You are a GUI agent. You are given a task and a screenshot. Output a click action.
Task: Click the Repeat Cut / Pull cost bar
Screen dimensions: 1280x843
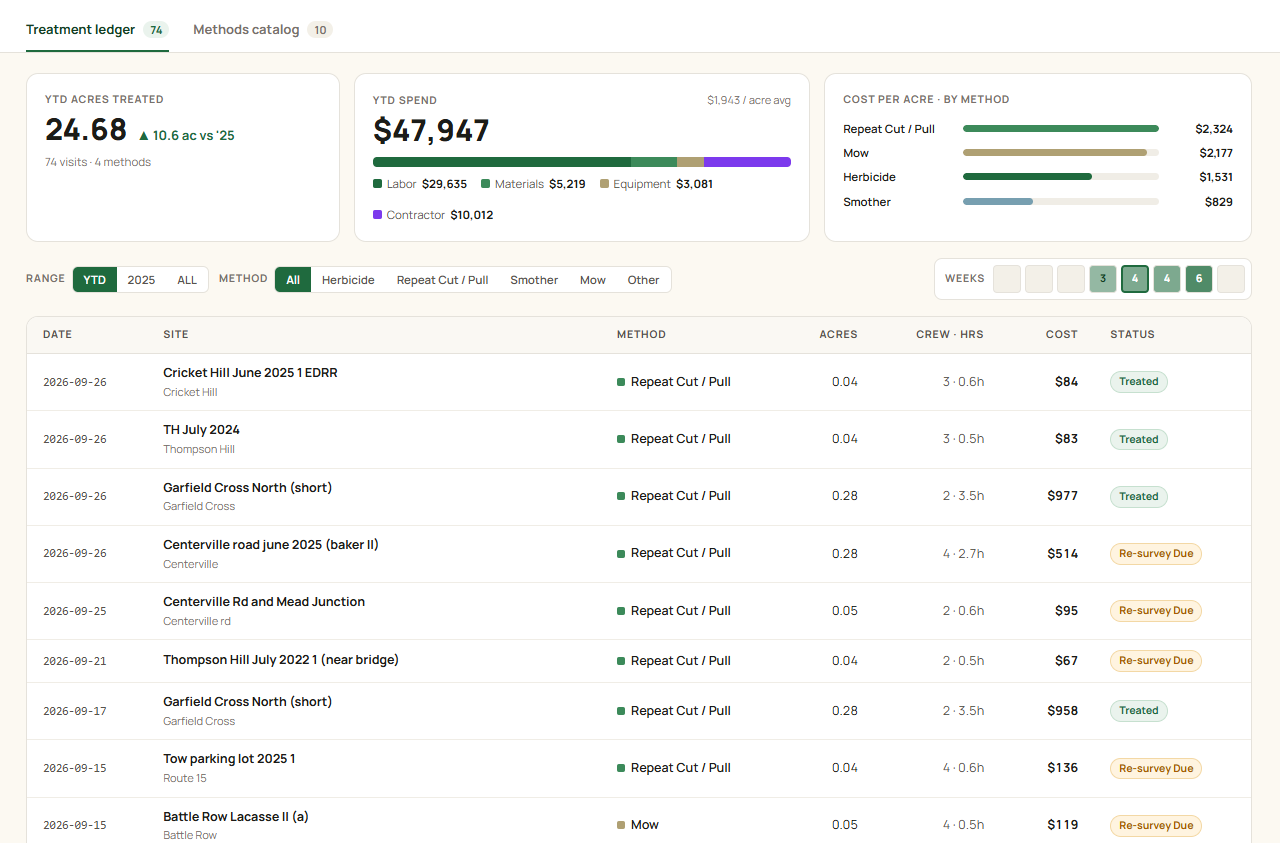click(1061, 129)
